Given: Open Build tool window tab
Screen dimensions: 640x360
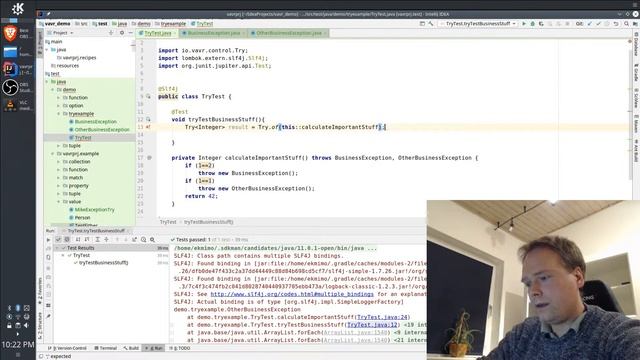Looking at the screenshot, I should pos(131,348).
